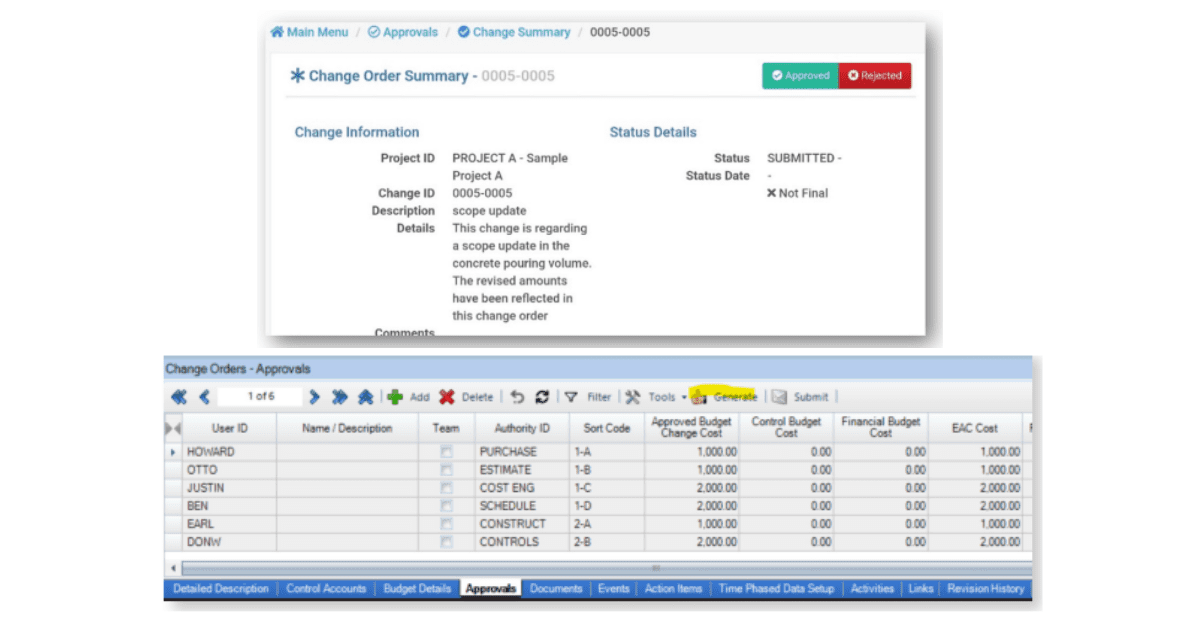Click the Submit envelope icon
The width and height of the screenshot is (1200, 627).
780,397
